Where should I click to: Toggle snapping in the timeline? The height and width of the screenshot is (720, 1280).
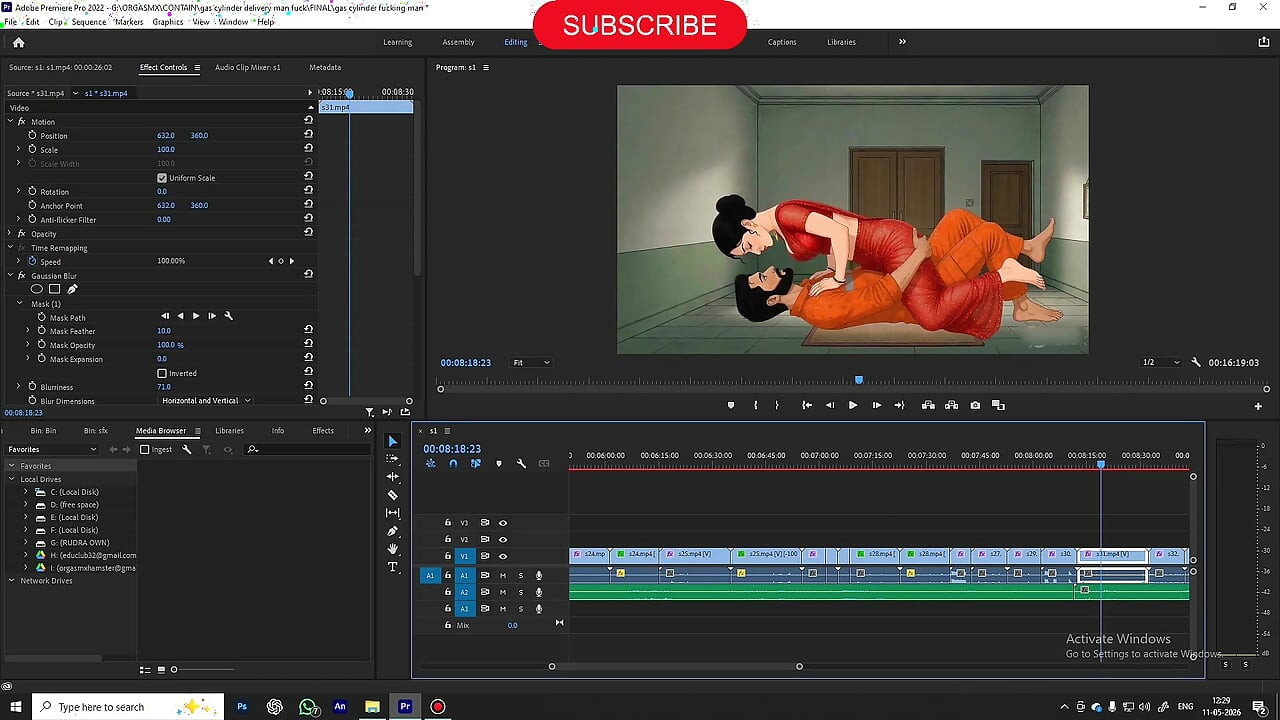(x=453, y=464)
